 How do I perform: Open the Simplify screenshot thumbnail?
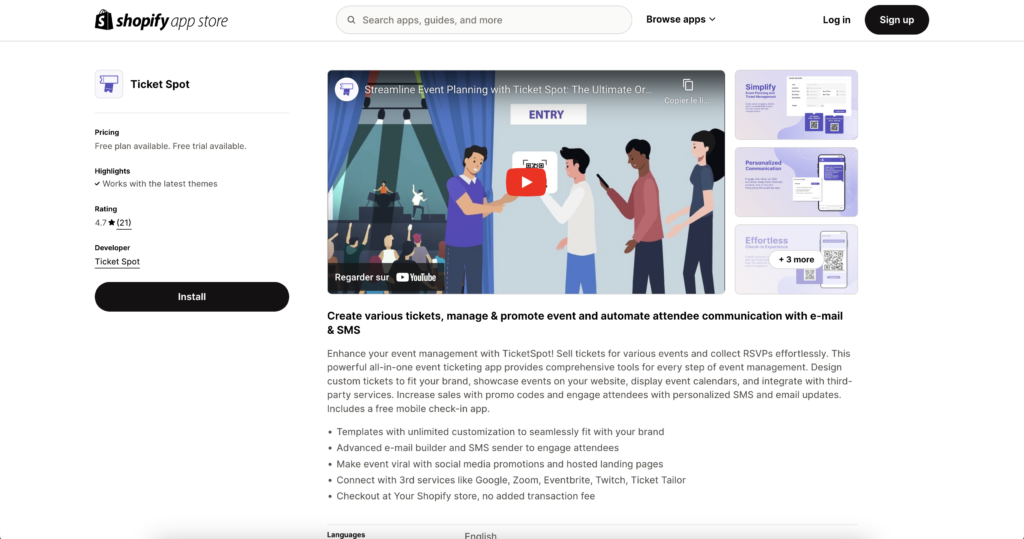coord(796,105)
